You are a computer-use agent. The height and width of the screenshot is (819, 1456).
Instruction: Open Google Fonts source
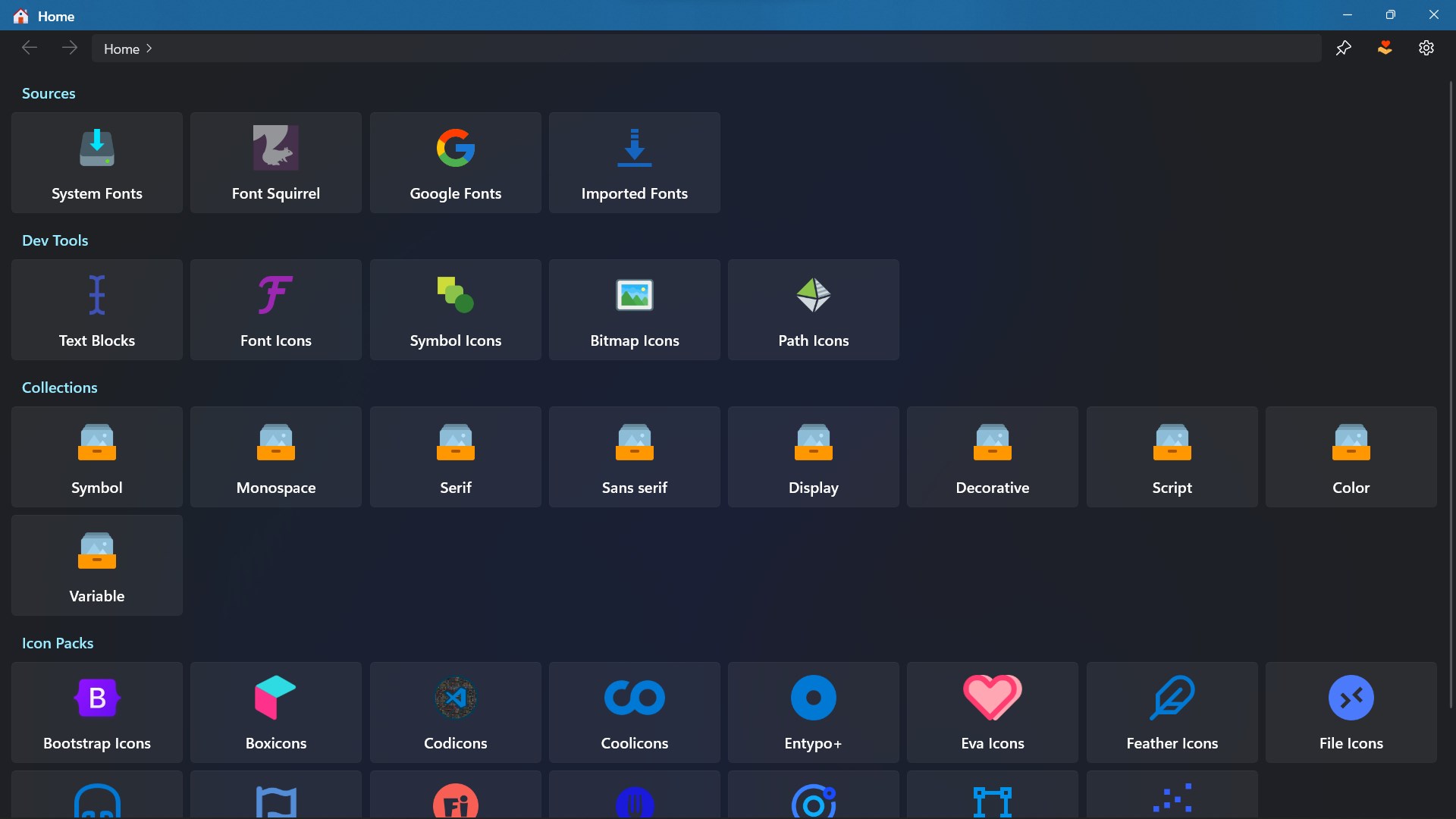(455, 162)
